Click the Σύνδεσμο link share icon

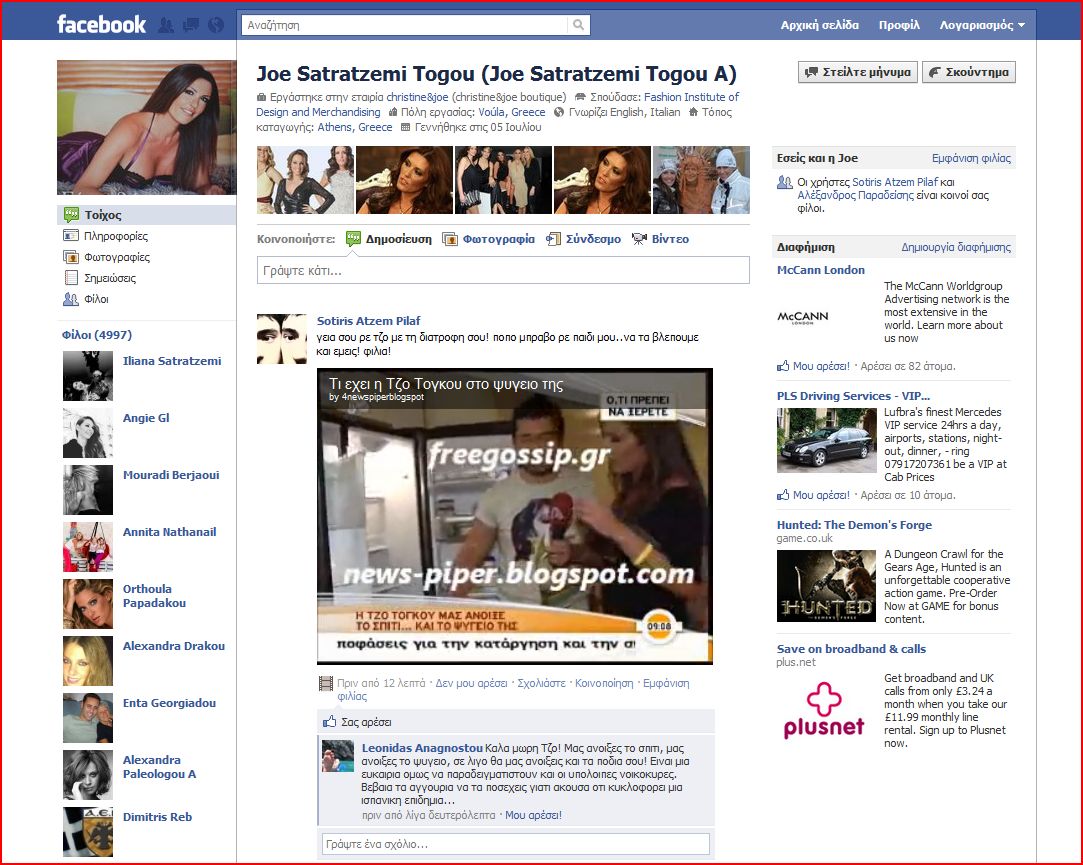[x=553, y=239]
